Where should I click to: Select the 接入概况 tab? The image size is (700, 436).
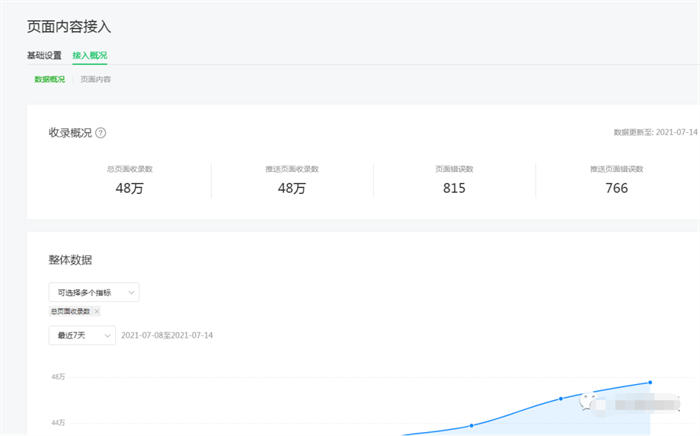point(90,55)
